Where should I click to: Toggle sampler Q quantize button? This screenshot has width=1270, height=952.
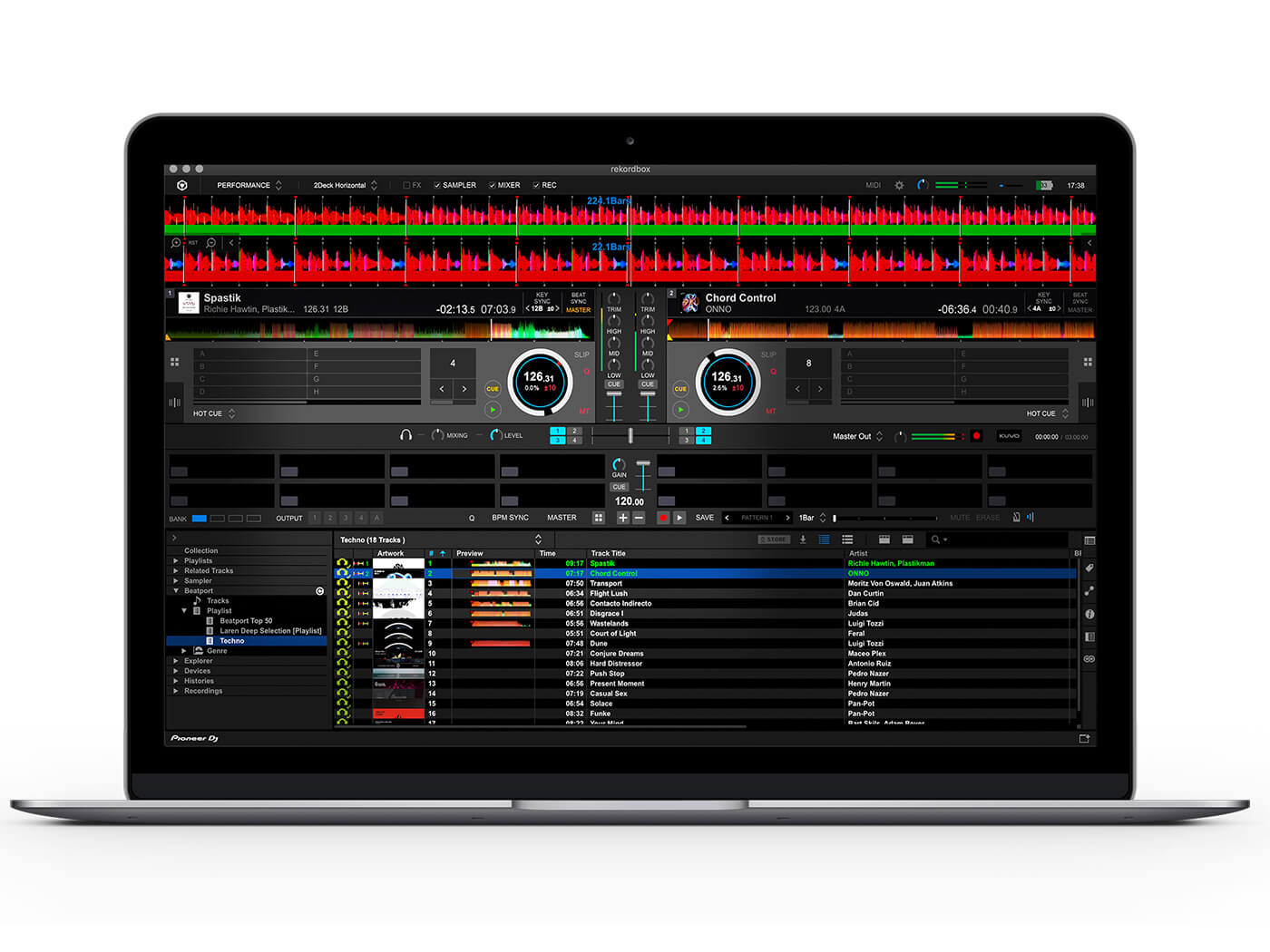(472, 518)
